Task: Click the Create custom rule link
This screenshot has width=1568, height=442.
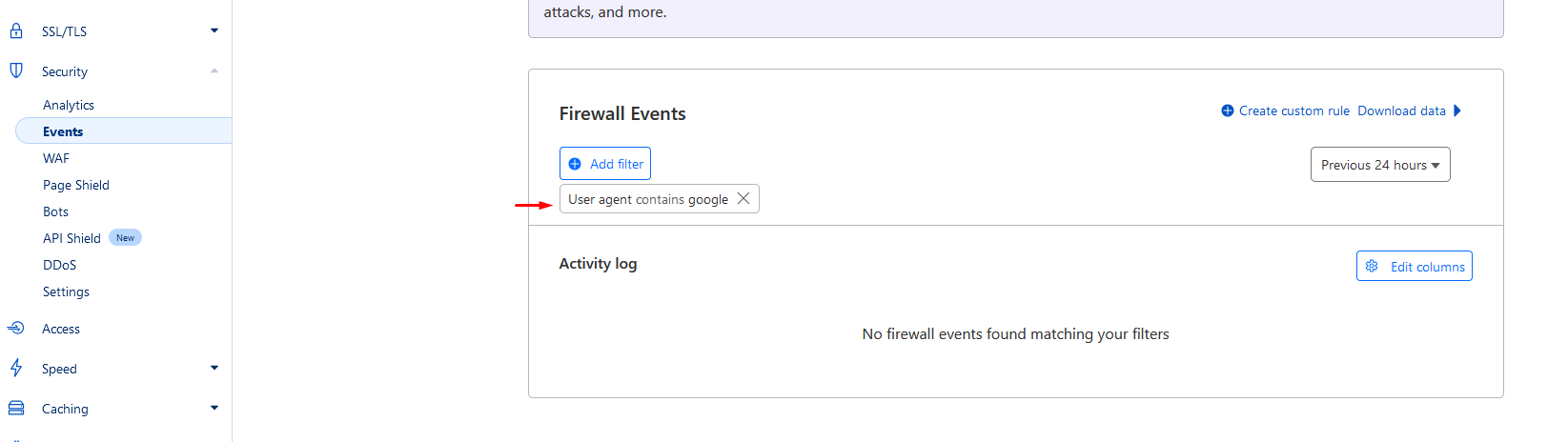Action: pyautogui.click(x=1294, y=110)
